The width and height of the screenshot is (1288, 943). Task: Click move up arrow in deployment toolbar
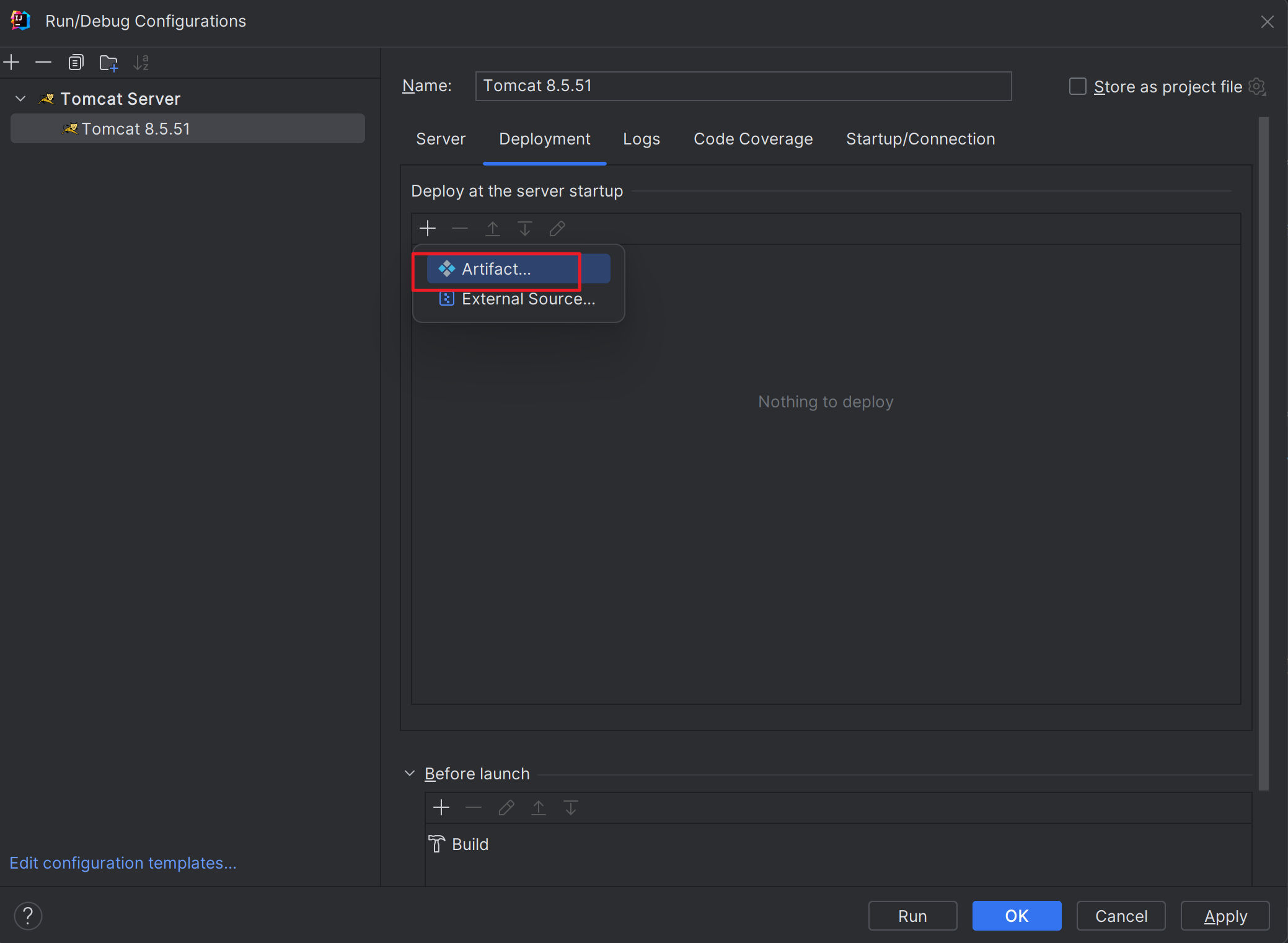click(493, 229)
